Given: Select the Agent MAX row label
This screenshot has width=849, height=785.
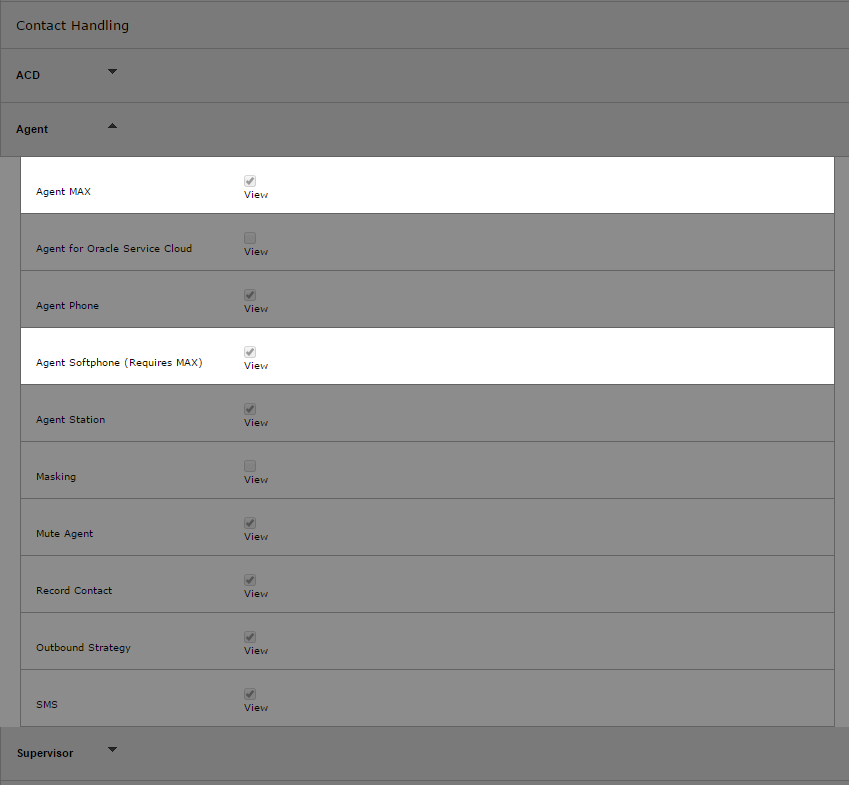Looking at the screenshot, I should pos(63,192).
